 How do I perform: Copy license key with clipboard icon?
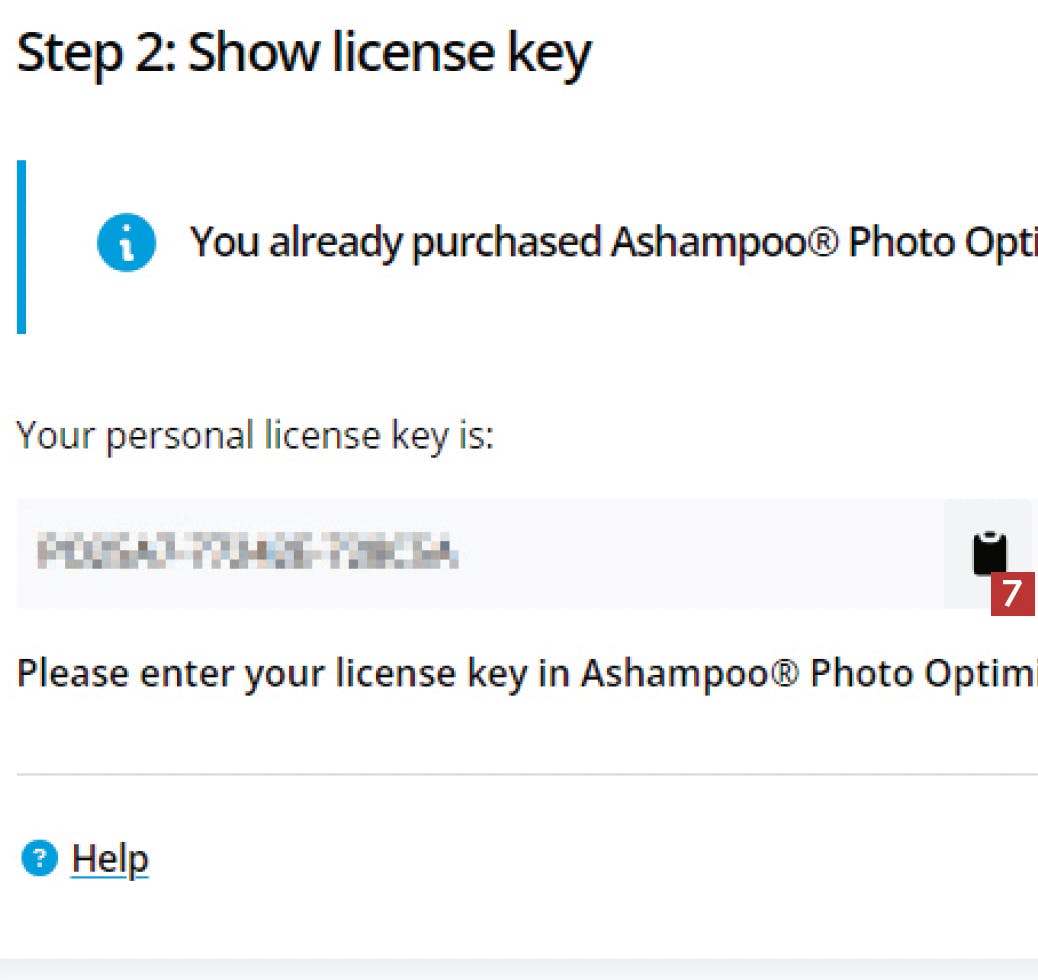tap(988, 552)
